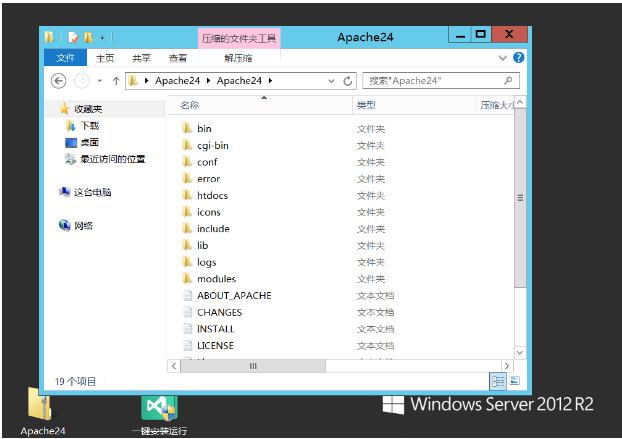The image size is (622, 439).
Task: Click the scroll-right arrow of file list
Action: (507, 366)
